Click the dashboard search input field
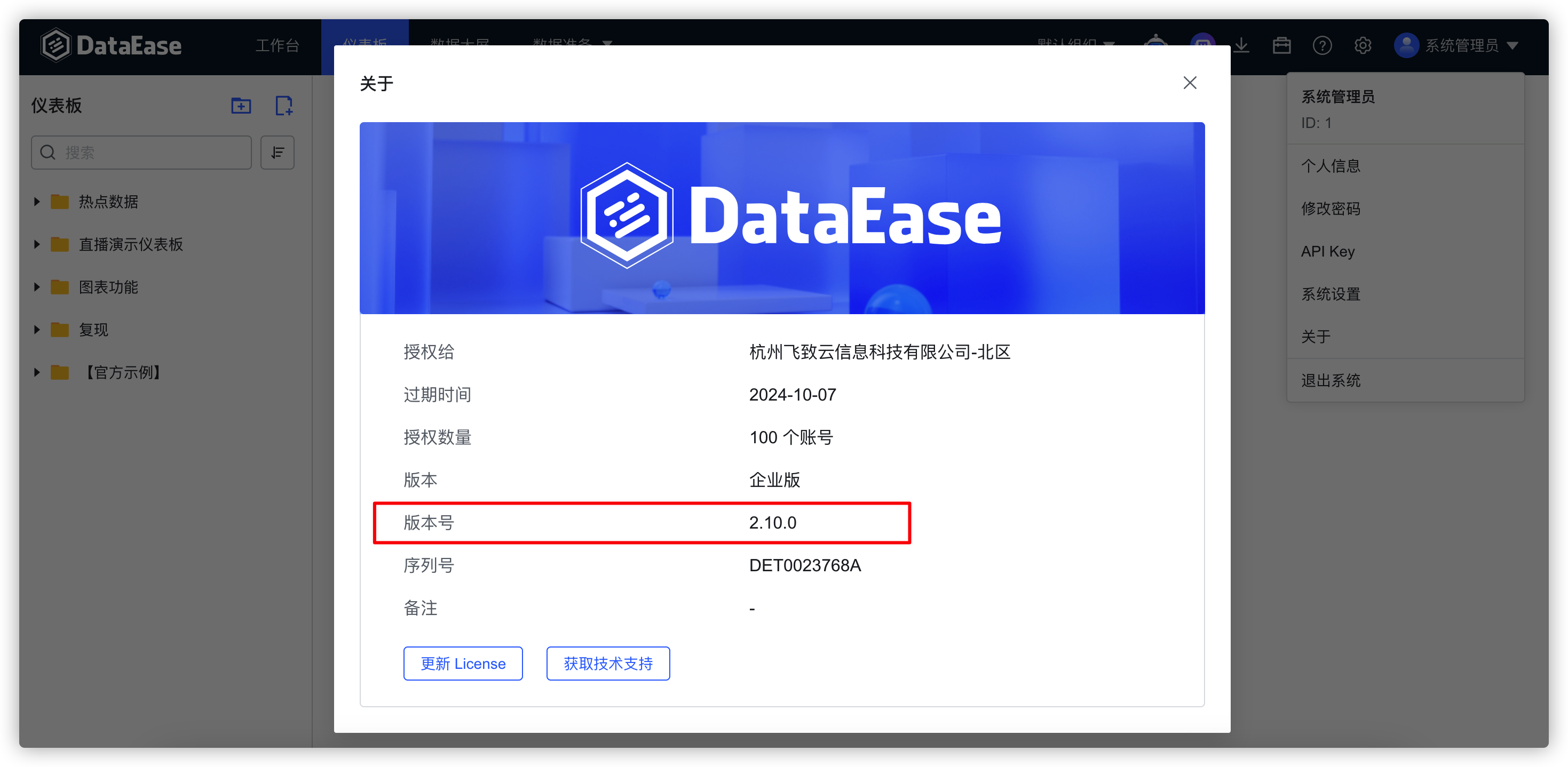1568x767 pixels. (141, 153)
